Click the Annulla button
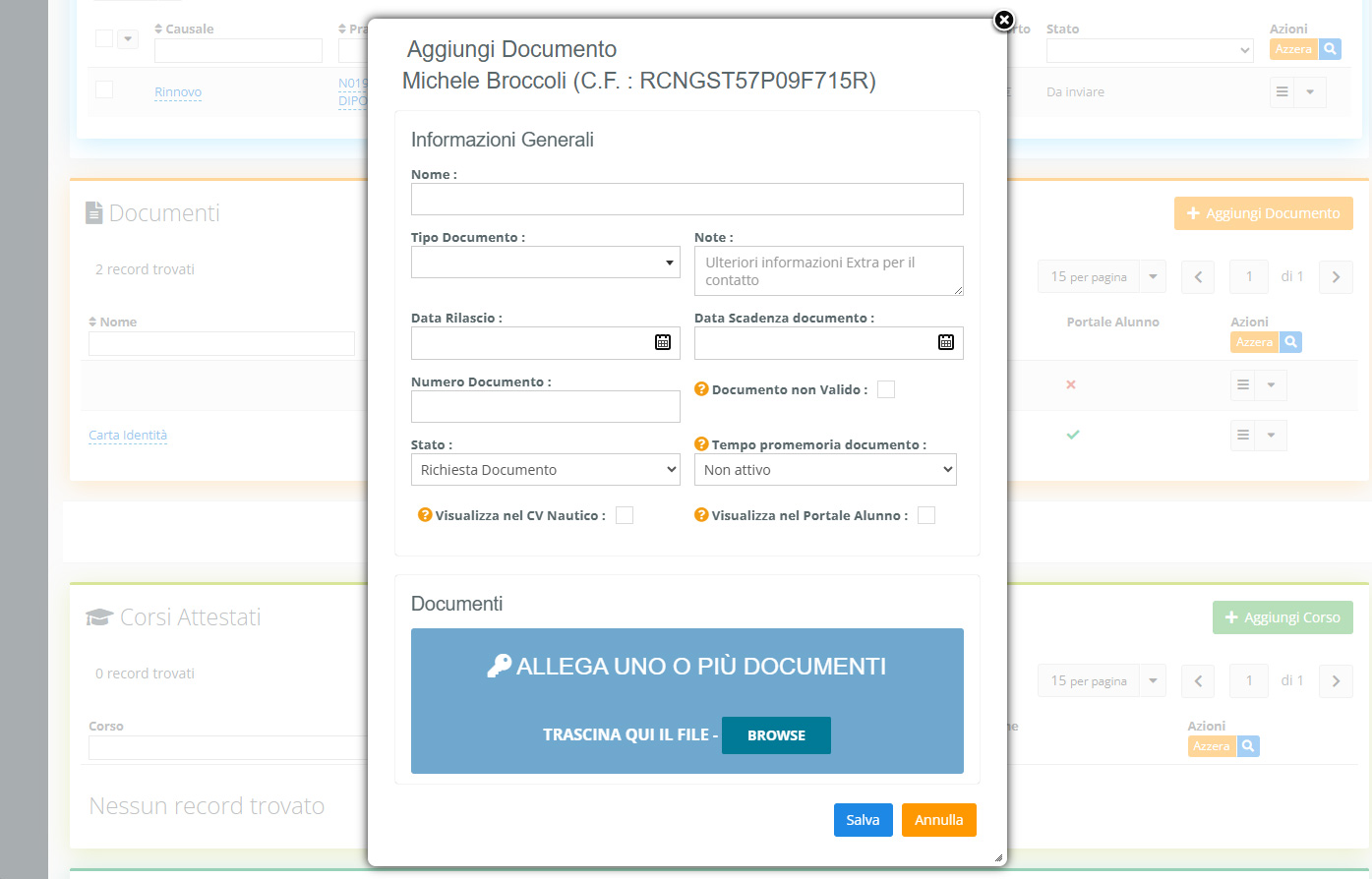Viewport: 1372px width, 879px height. (939, 820)
